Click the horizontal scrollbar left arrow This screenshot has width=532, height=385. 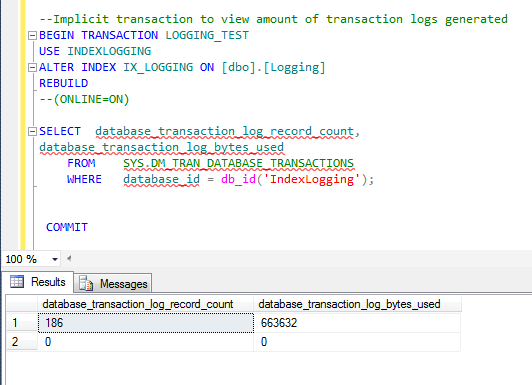(x=69, y=259)
